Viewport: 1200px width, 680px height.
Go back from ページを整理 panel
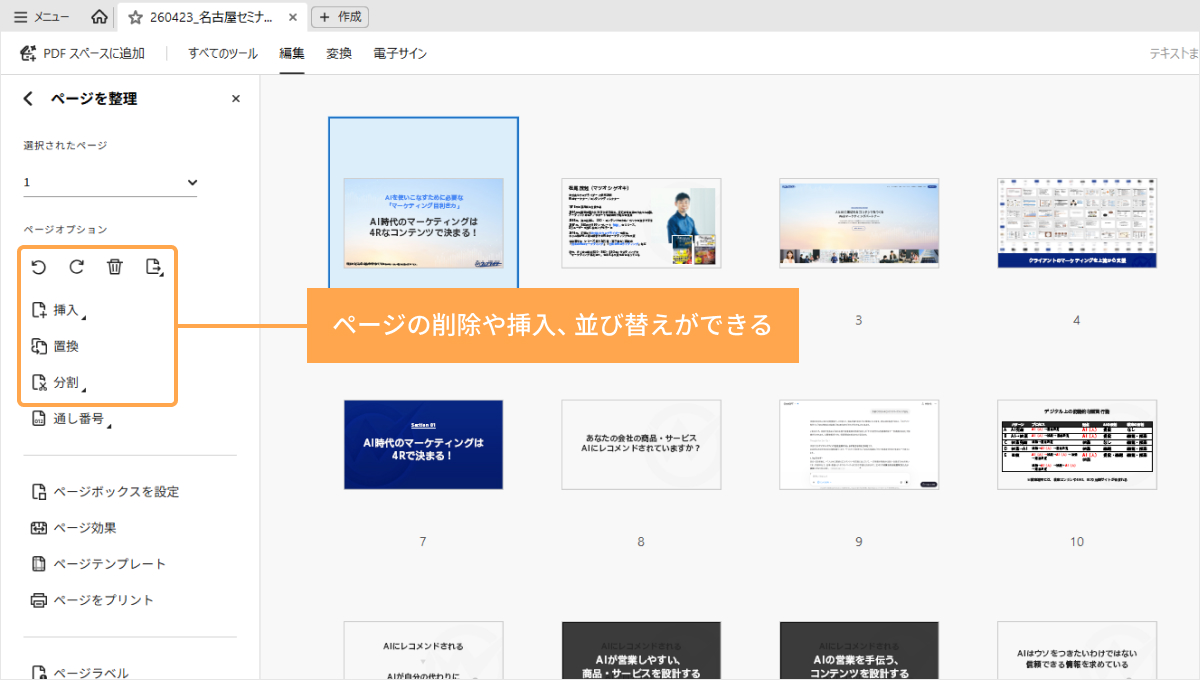tap(28, 98)
